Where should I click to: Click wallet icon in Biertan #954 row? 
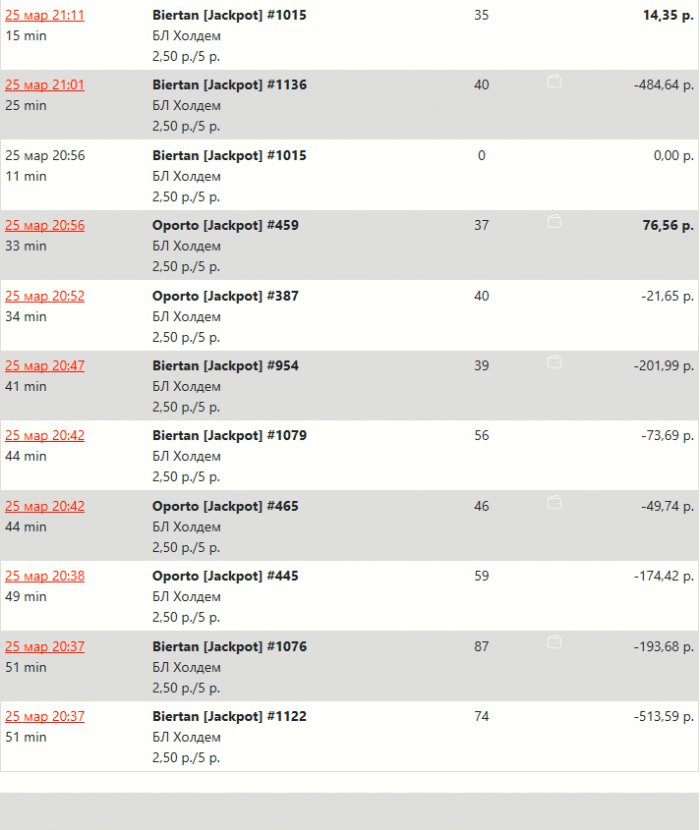coord(554,362)
